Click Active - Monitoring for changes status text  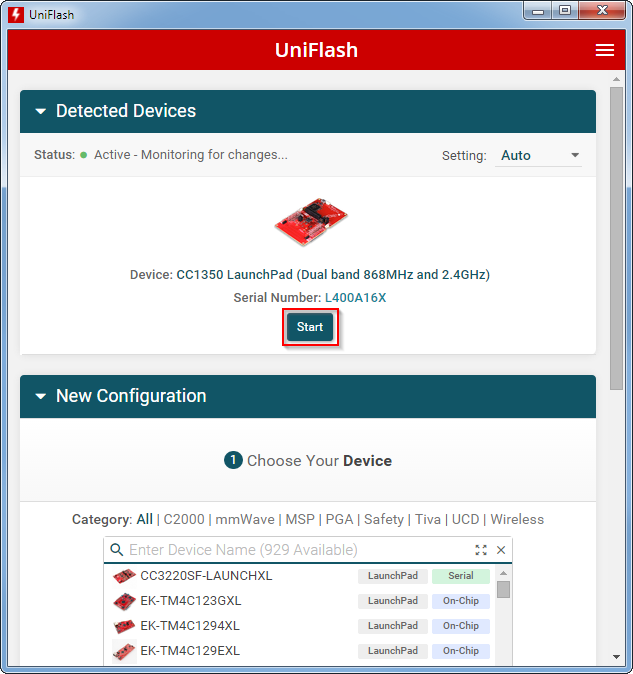191,155
